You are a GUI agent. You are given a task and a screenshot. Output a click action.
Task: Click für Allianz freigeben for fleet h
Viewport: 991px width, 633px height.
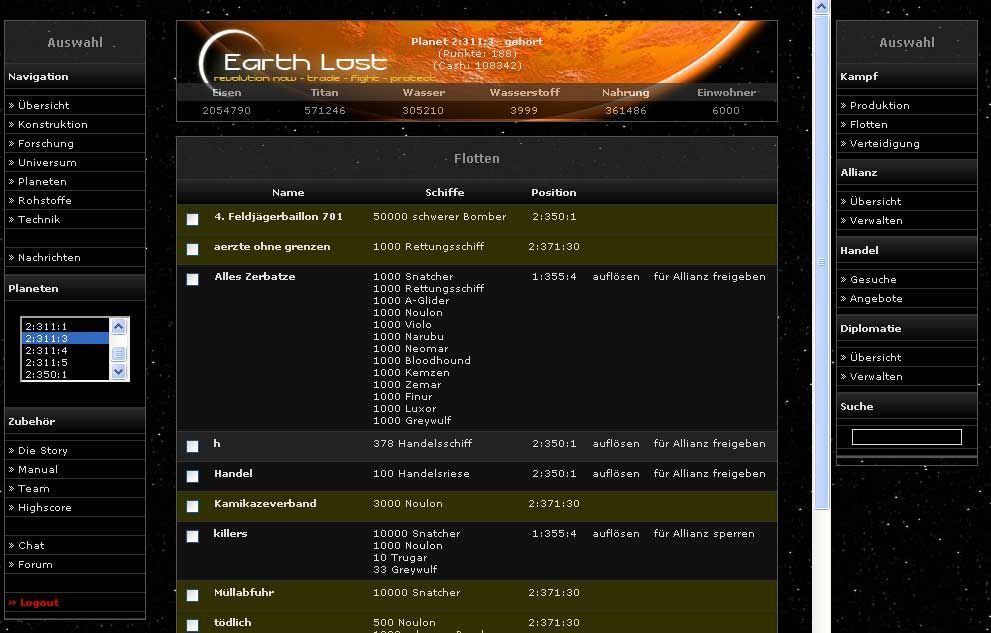tap(710, 443)
